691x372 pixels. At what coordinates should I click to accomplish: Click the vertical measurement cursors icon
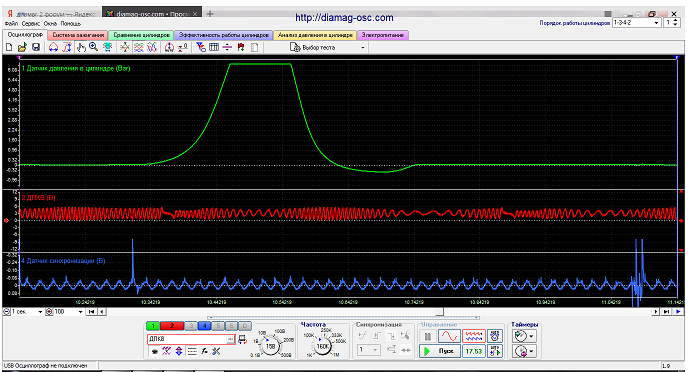pos(67,47)
